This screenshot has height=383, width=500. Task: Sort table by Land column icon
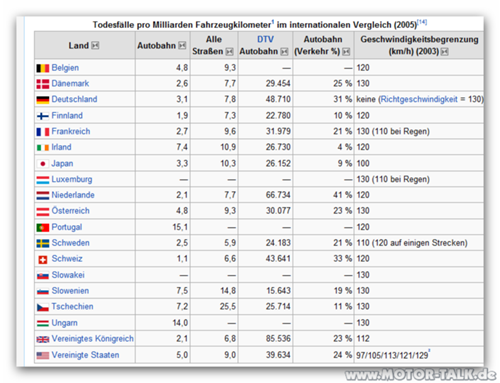pyautogui.click(x=95, y=45)
